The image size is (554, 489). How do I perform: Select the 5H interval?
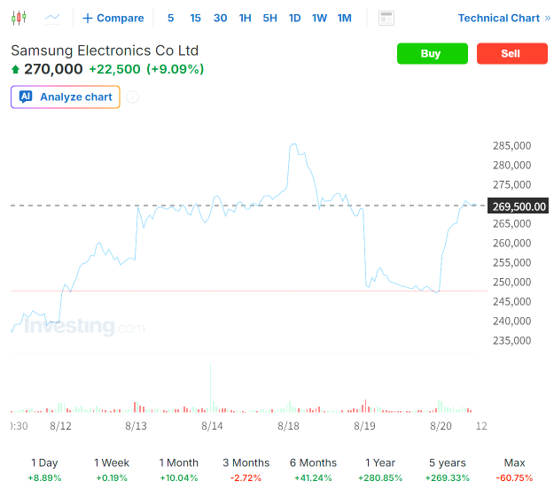(270, 18)
